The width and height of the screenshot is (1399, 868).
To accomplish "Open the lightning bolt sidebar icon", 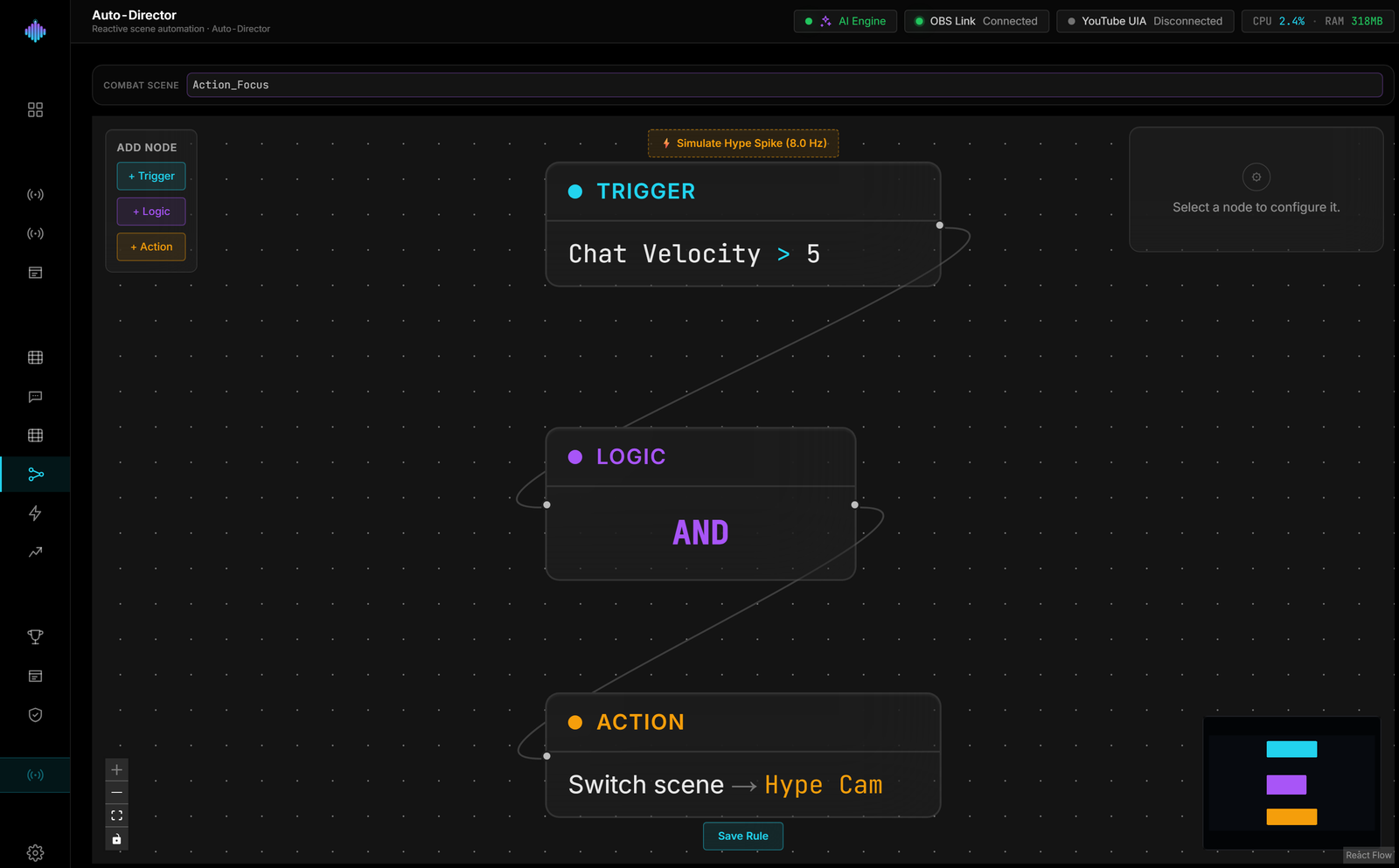I will (x=35, y=513).
